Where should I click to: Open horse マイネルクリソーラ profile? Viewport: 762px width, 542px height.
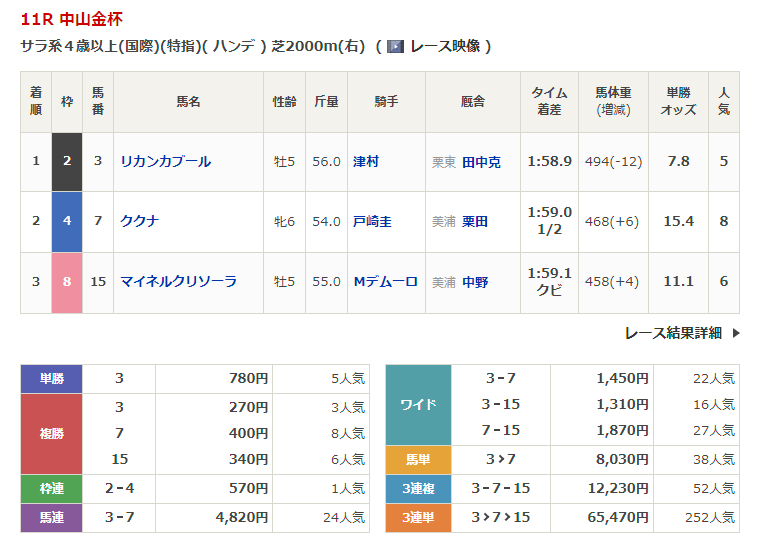point(178,281)
